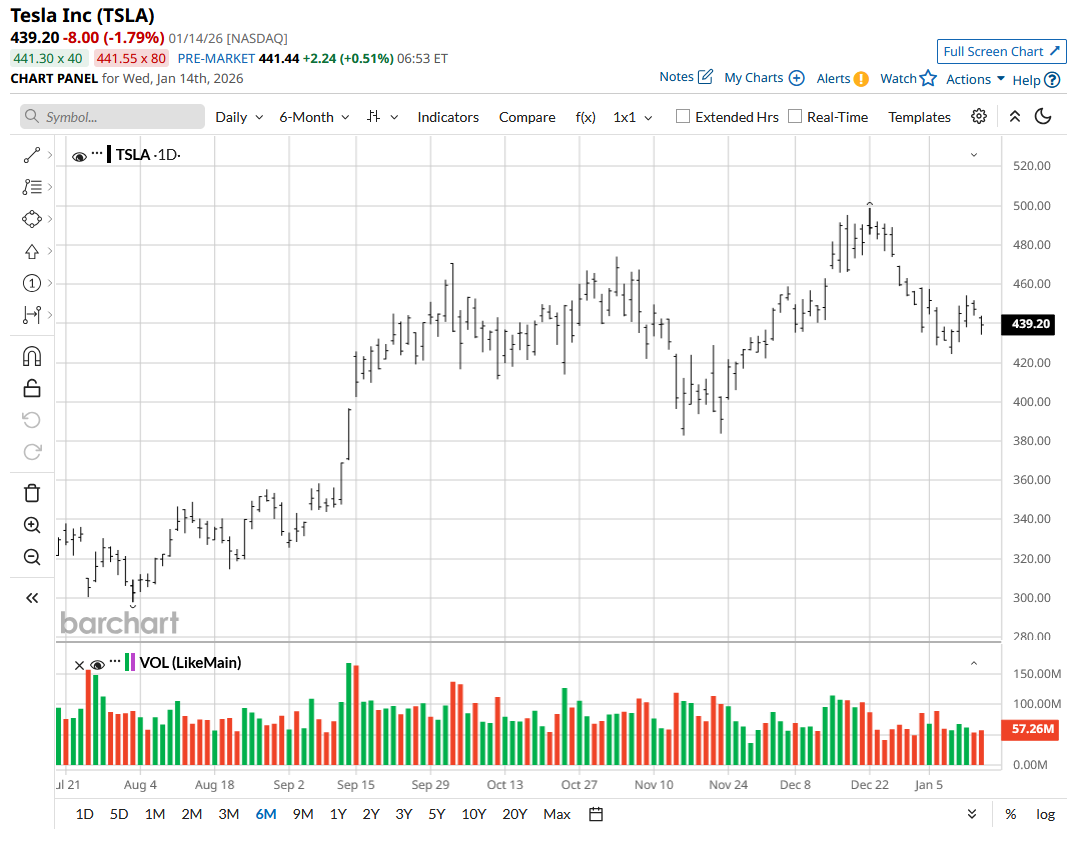
Task: Switch to dark mode moon icon
Action: pos(1043,117)
